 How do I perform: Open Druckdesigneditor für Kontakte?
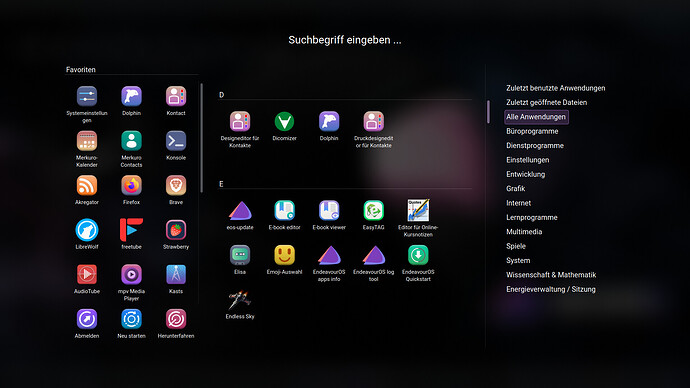point(373,121)
